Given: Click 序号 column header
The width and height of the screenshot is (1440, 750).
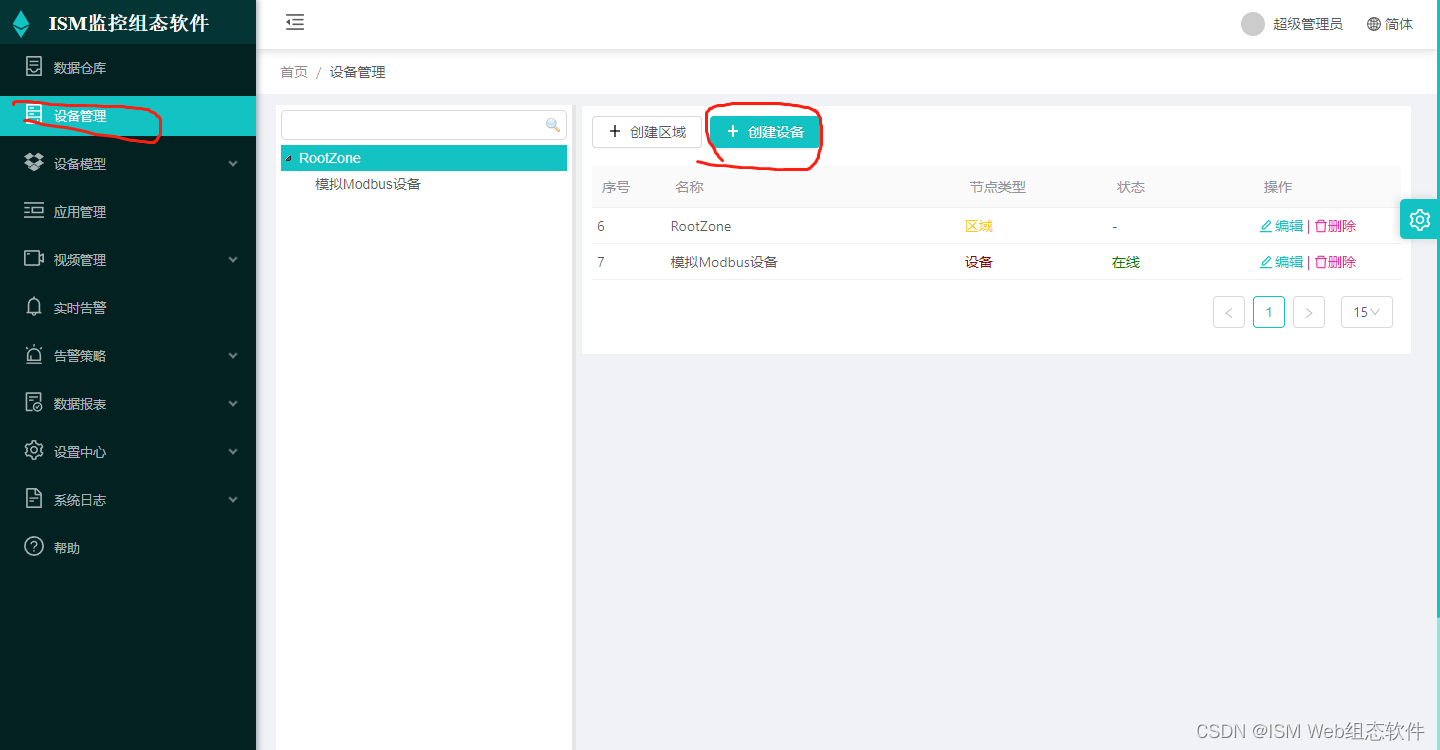Looking at the screenshot, I should pyautogui.click(x=616, y=187).
